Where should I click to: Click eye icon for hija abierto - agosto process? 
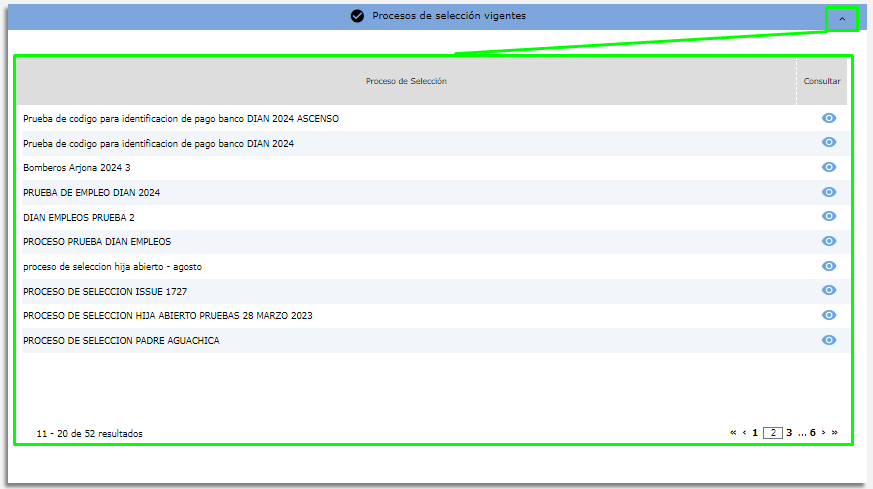point(828,266)
